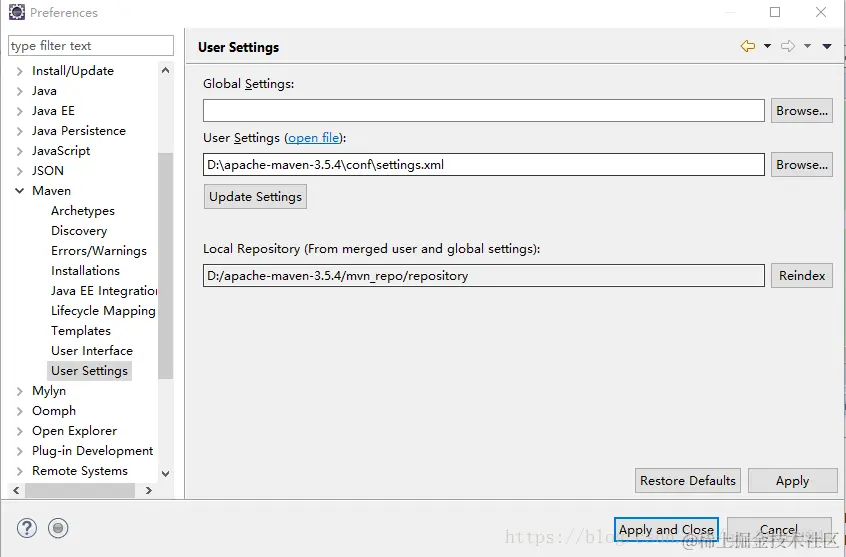Image resolution: width=846 pixels, height=557 pixels.
Task: Click the User Settings path field
Action: pos(484,165)
